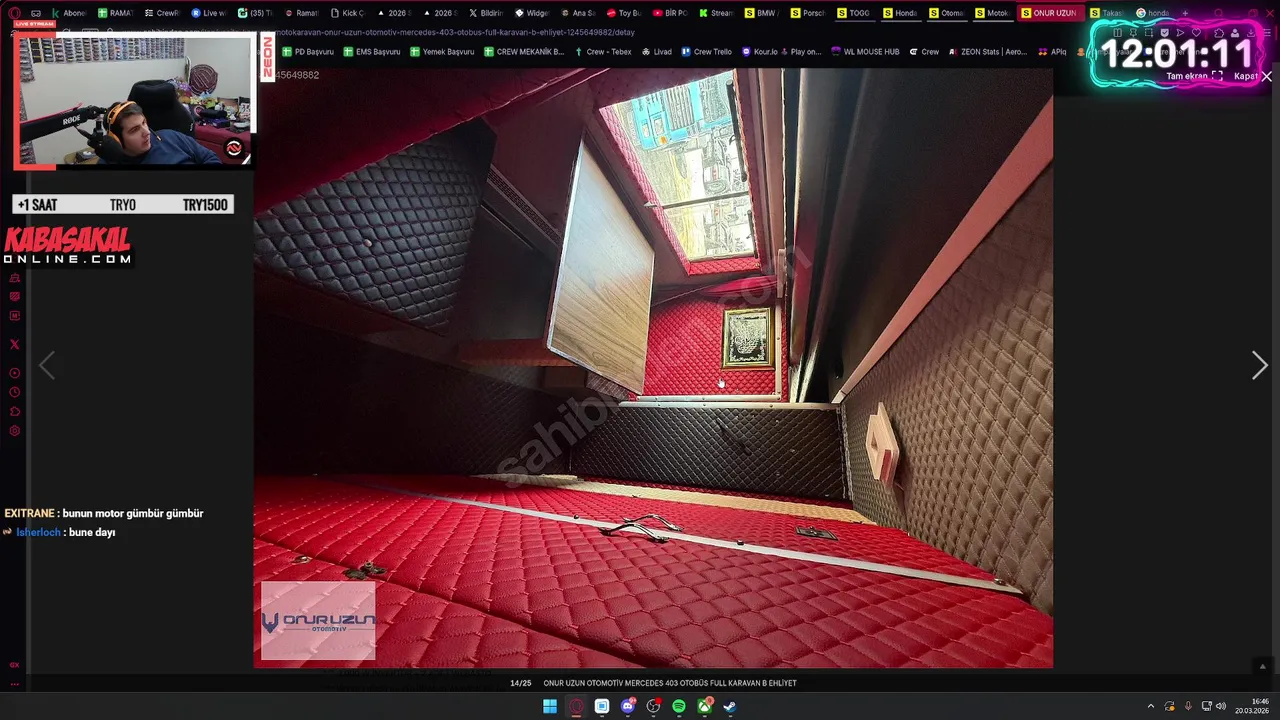1280x720 pixels.
Task: Open the extensions cube icon in sidebar
Action: 15,411
